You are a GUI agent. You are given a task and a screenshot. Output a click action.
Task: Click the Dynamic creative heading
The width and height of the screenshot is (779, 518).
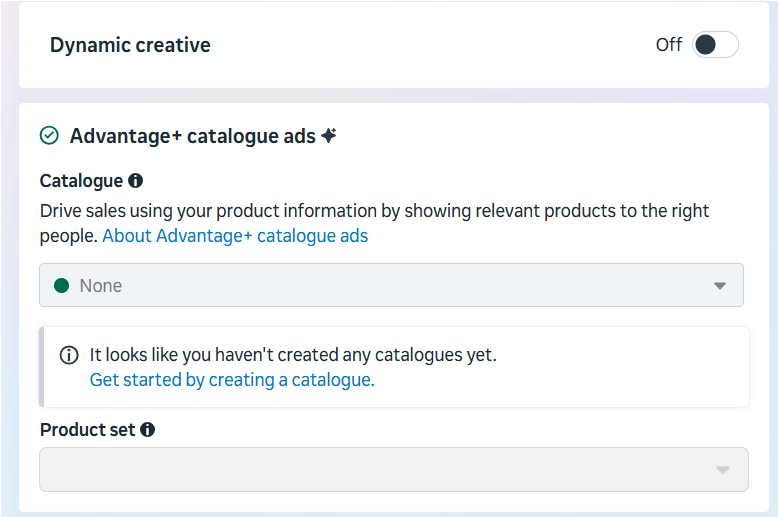pyautogui.click(x=130, y=45)
